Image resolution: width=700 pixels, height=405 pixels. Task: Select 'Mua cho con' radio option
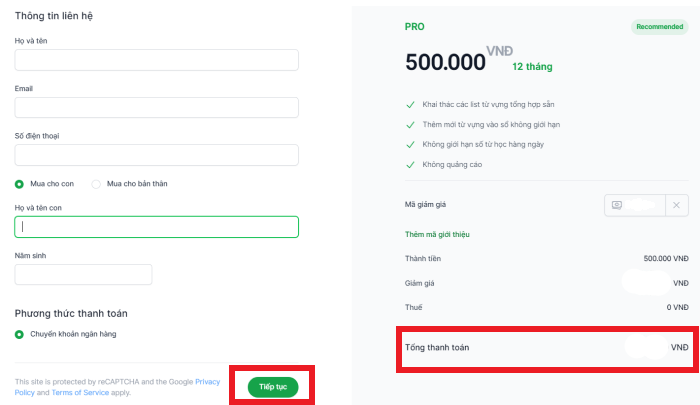(19, 184)
